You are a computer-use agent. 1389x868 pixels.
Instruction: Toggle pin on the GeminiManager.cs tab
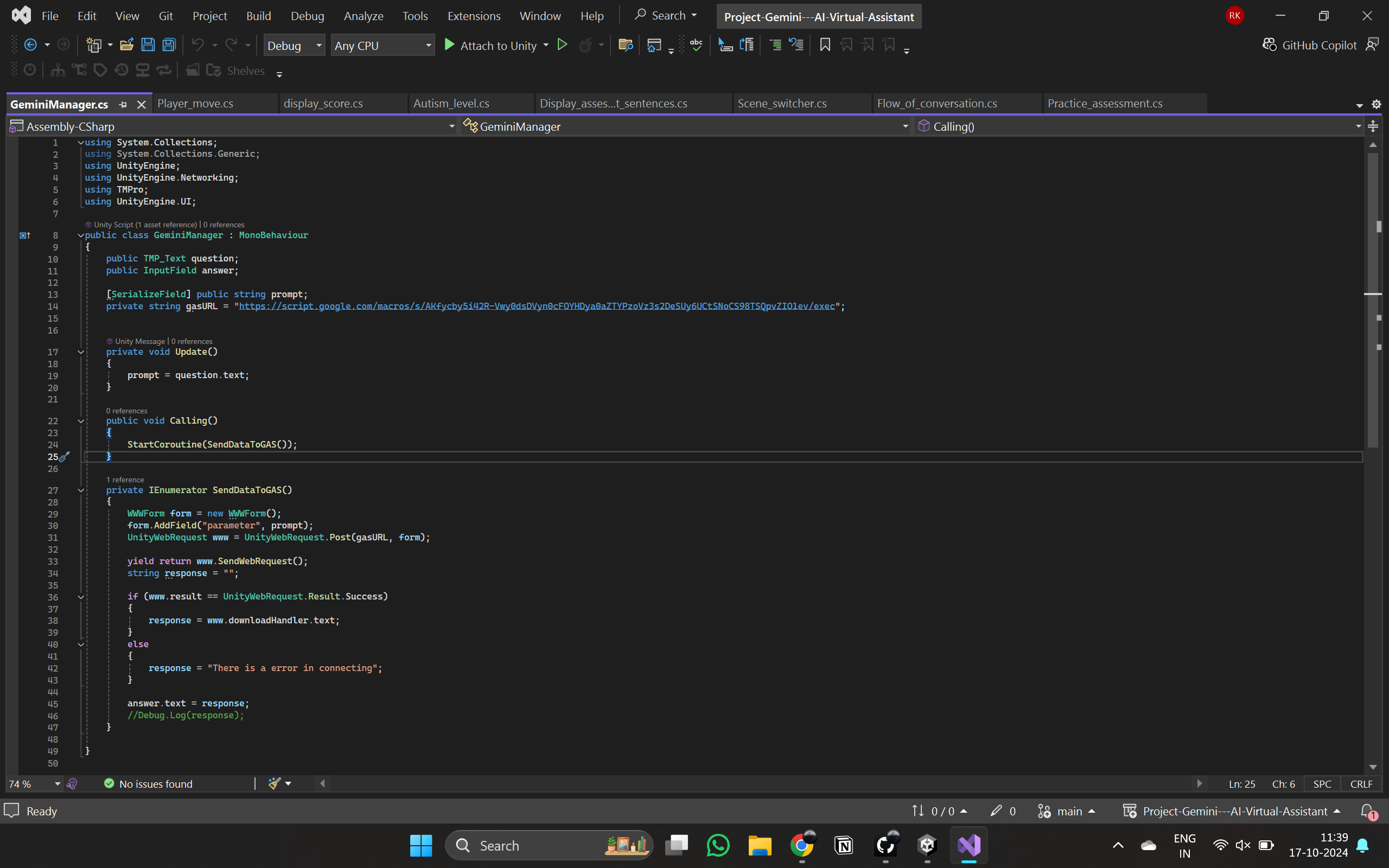[x=123, y=105]
